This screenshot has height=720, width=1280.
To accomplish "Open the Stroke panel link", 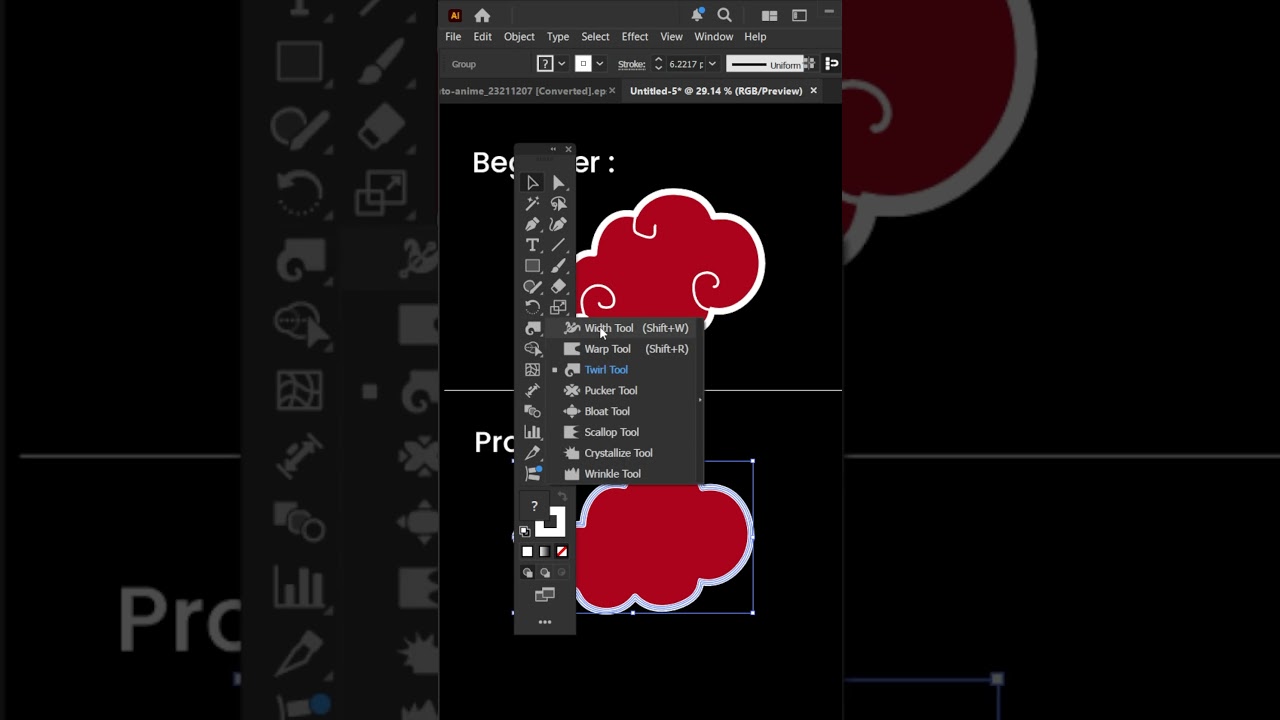I will tap(631, 64).
